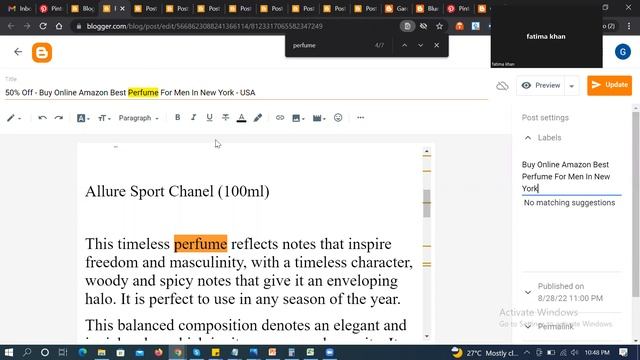Expand the Published on section
Viewport: 640px width, 360px height.
coord(528,292)
